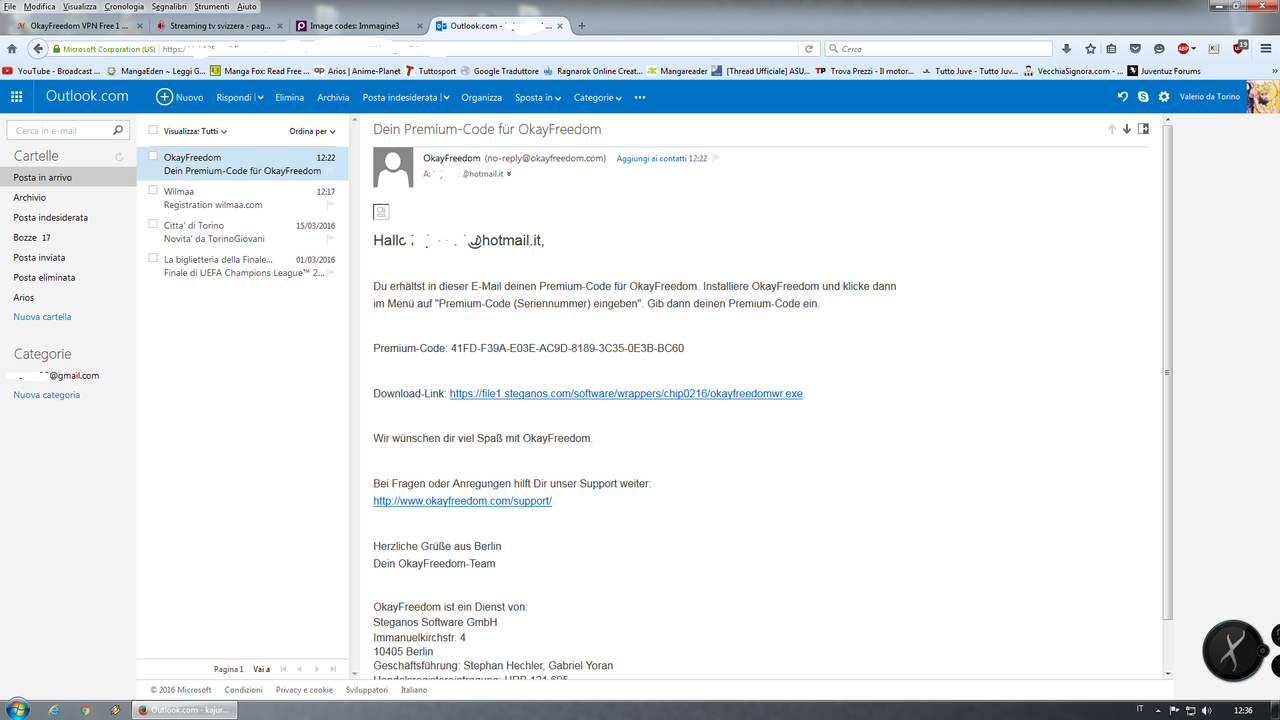Viewport: 1280px width, 720px height.
Task: Go to the next message with down arrow
Action: point(1127,129)
